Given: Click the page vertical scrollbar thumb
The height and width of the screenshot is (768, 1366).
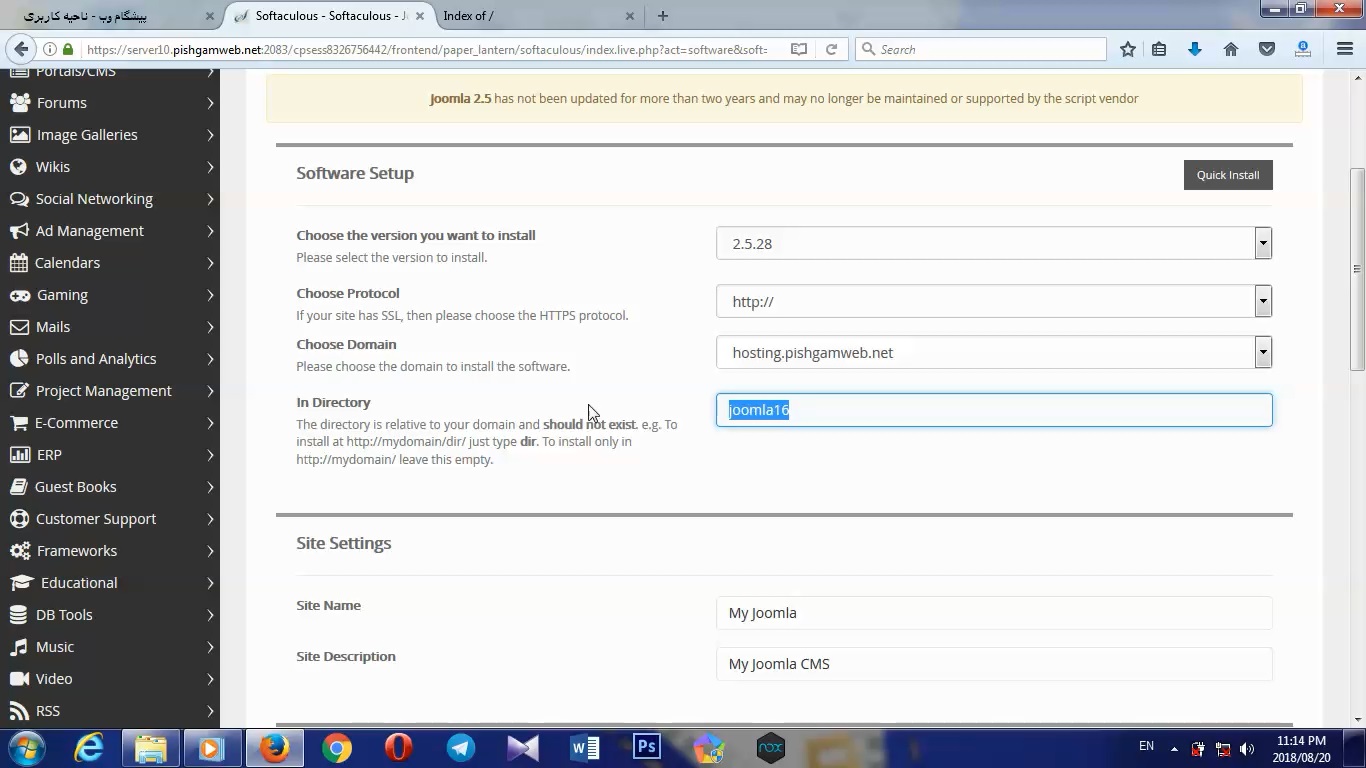Looking at the screenshot, I should 1357,270.
